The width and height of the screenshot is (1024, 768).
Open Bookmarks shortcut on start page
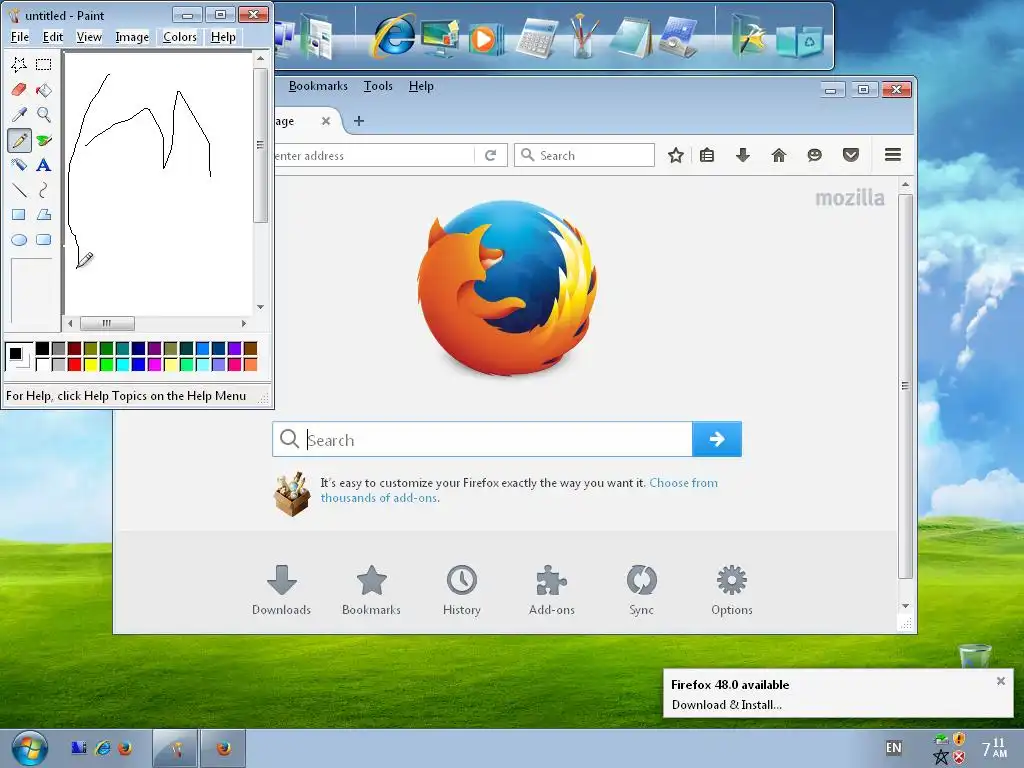click(x=372, y=590)
